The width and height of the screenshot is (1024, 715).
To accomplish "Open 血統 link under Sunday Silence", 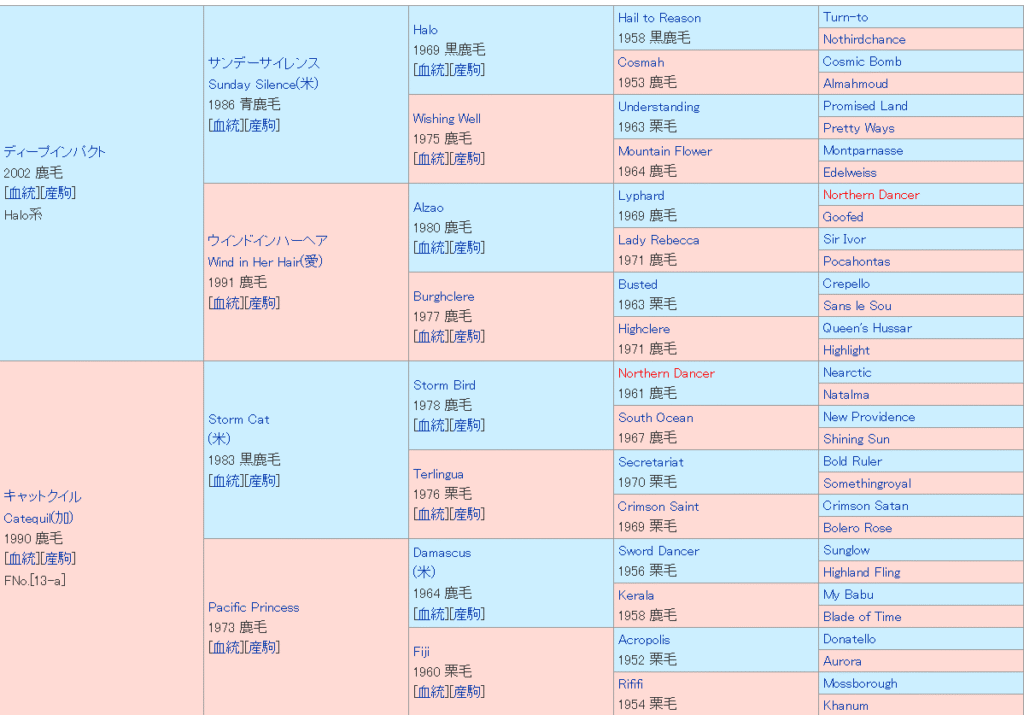I will pyautogui.click(x=226, y=125).
